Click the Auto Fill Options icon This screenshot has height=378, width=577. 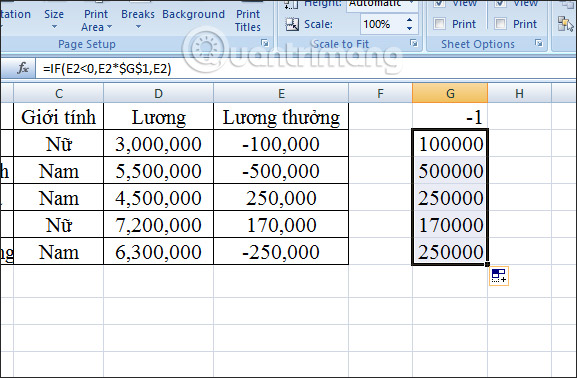click(x=499, y=276)
